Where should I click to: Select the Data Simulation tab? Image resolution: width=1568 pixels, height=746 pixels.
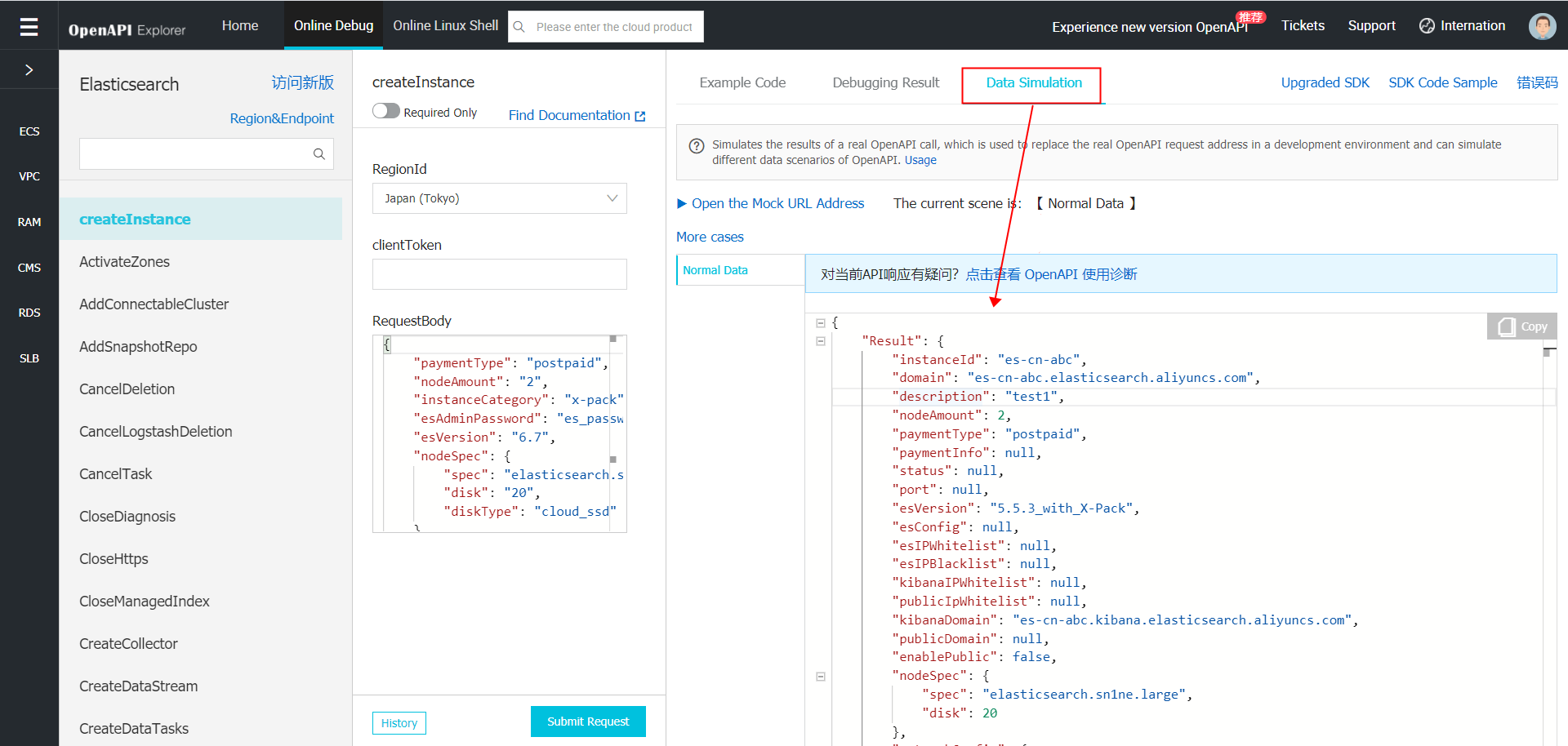point(1034,83)
